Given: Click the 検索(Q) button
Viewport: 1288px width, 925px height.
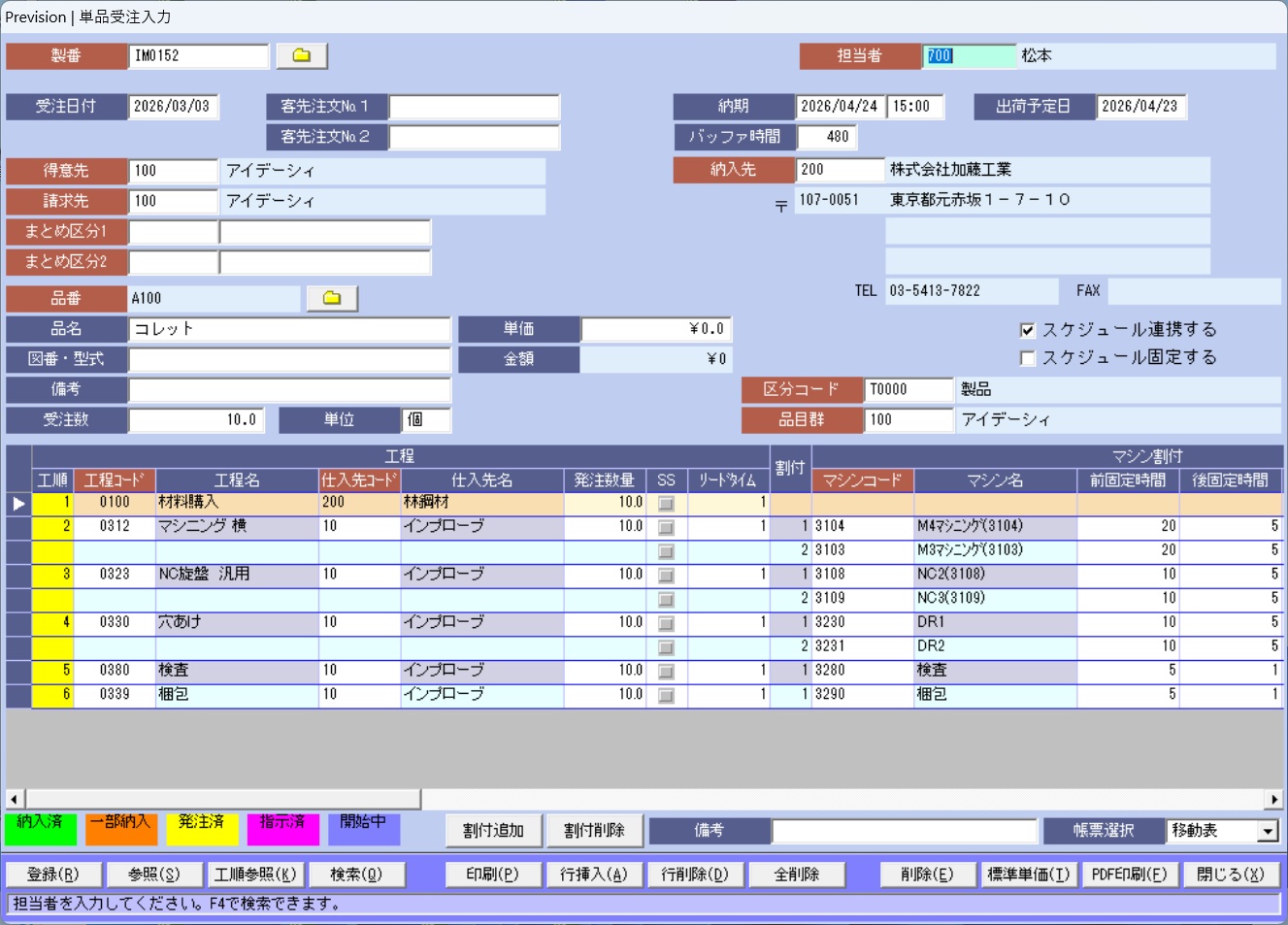Looking at the screenshot, I should pyautogui.click(x=356, y=875).
